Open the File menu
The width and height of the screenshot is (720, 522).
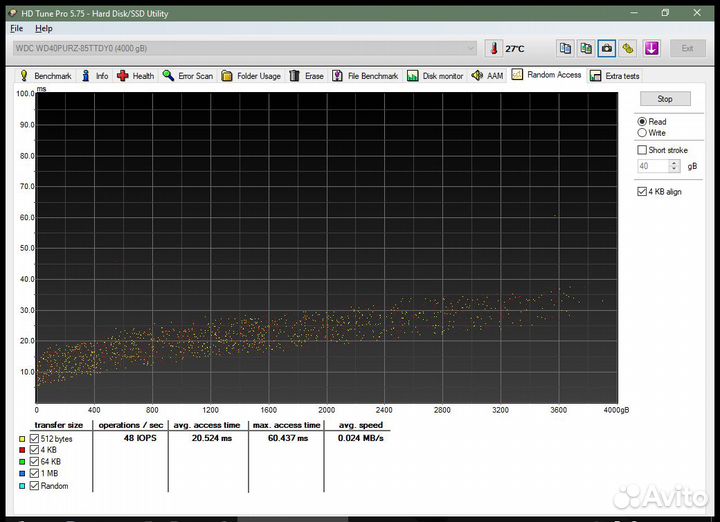pyautogui.click(x=17, y=28)
